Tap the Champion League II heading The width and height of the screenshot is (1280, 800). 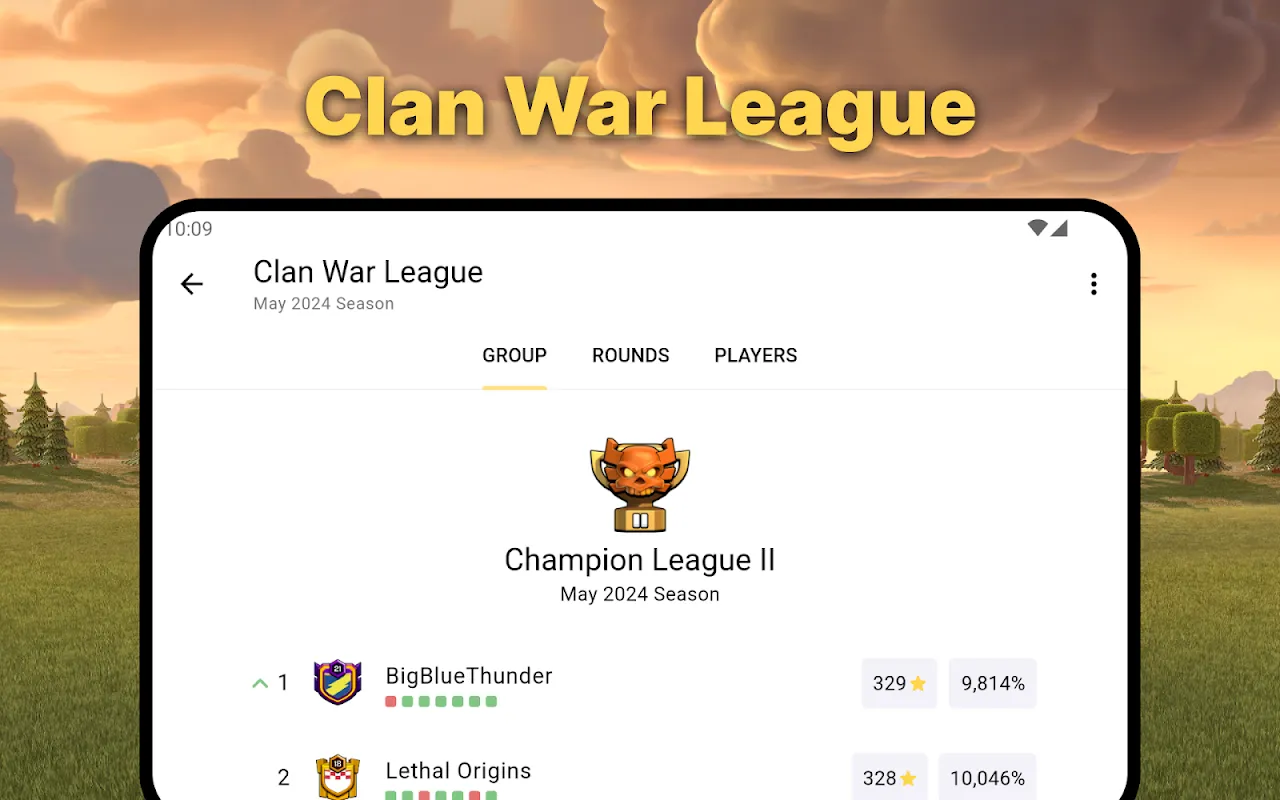[640, 560]
